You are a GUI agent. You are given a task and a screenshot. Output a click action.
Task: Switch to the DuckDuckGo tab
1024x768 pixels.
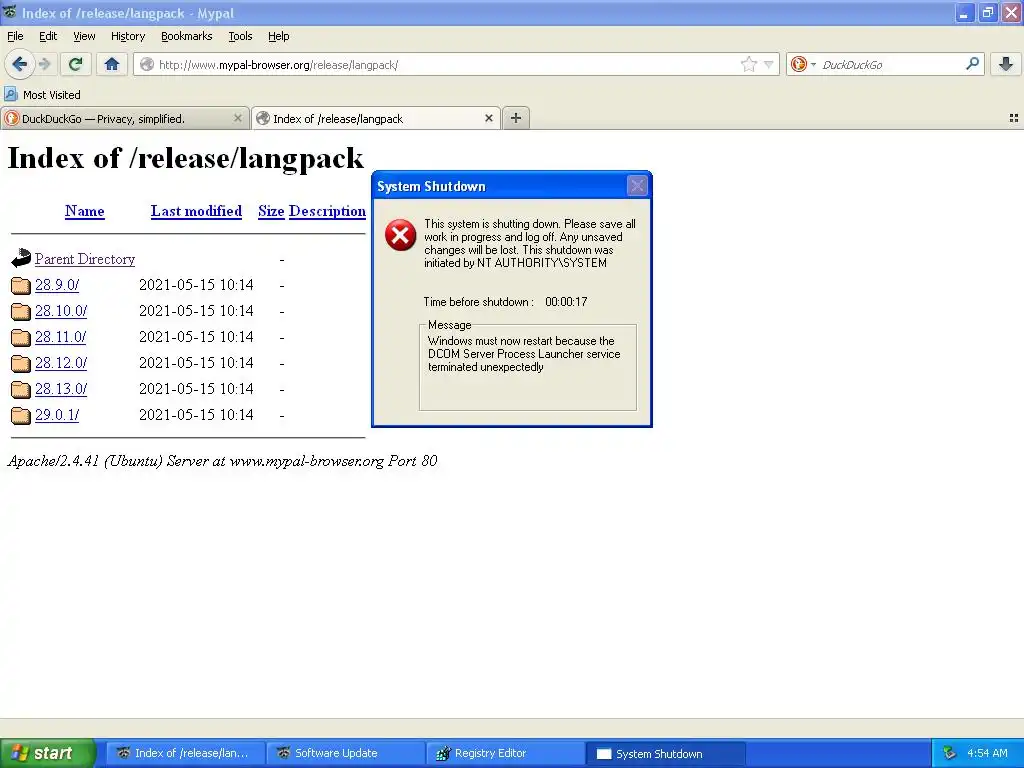125,118
